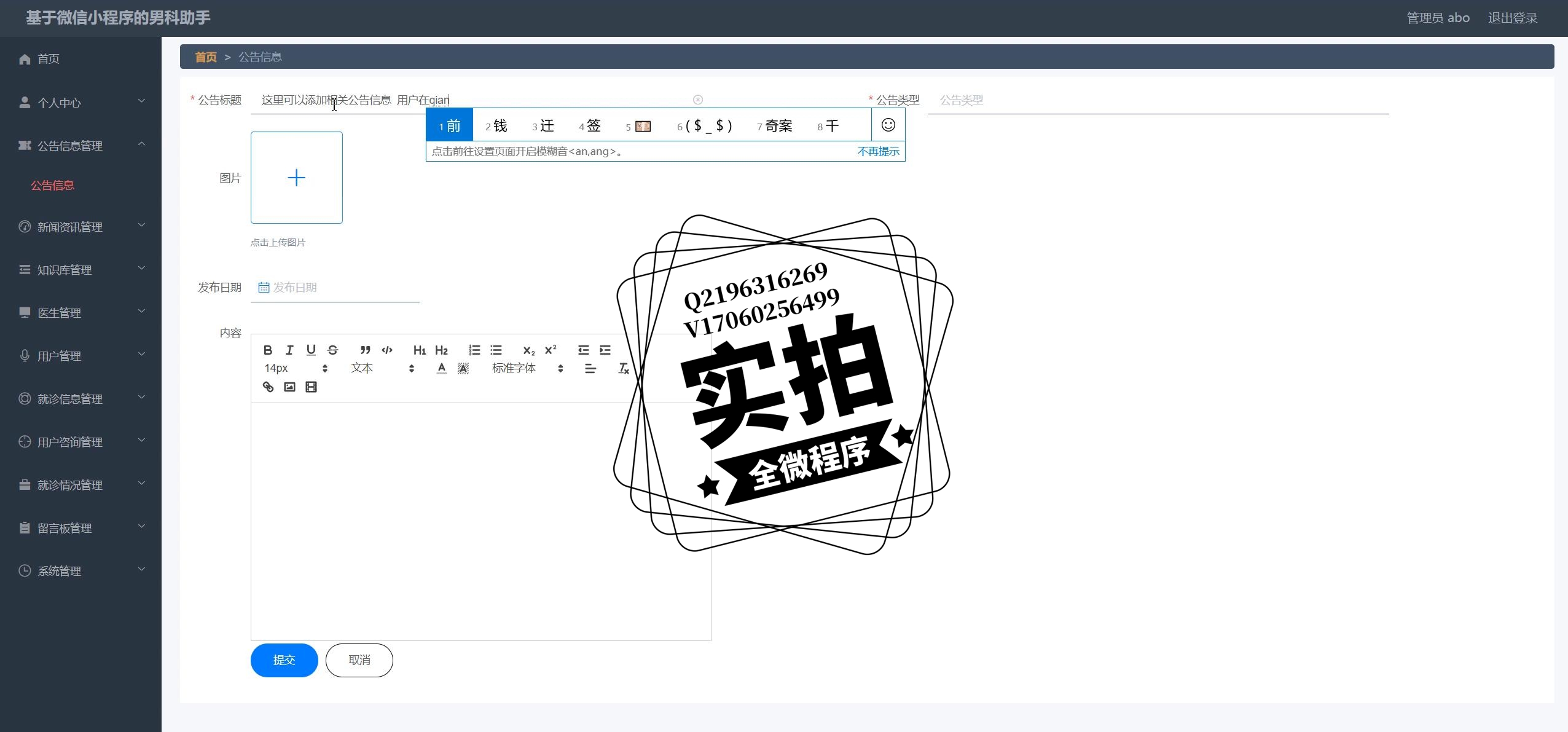Click the 公告类型 input field
1568x732 pixels.
coord(1158,100)
